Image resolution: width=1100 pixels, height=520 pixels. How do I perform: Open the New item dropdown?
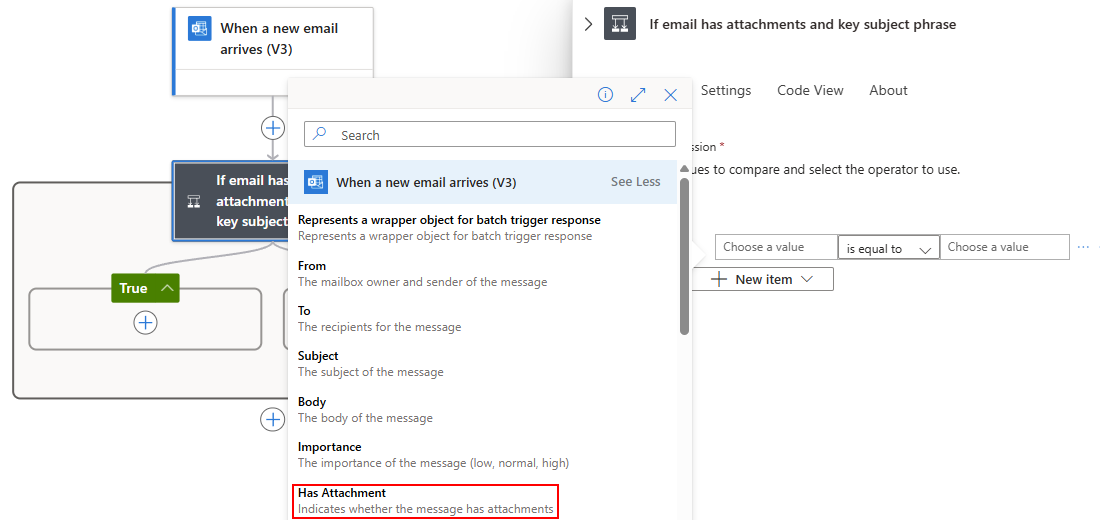[763, 280]
